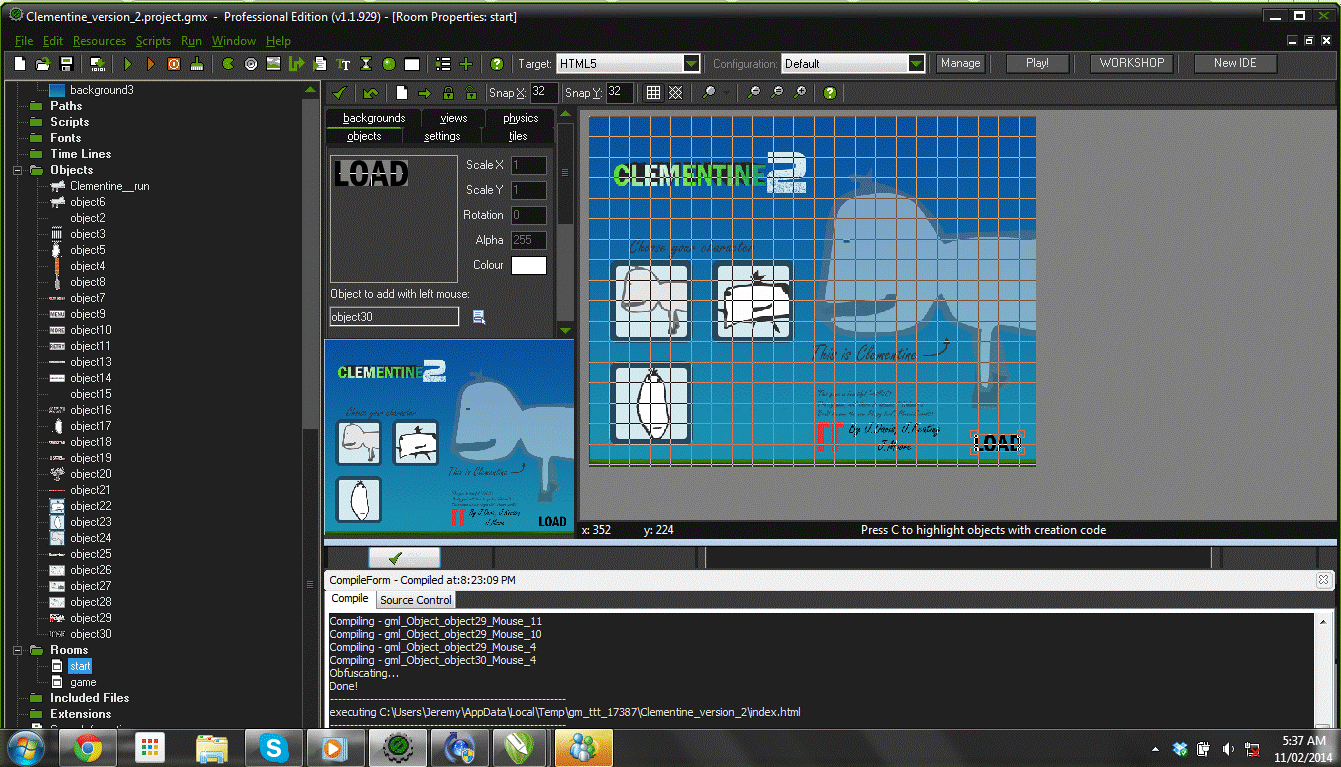Switch to the backgrounds tab
Viewport: 1341px width, 767px height.
pos(374,118)
